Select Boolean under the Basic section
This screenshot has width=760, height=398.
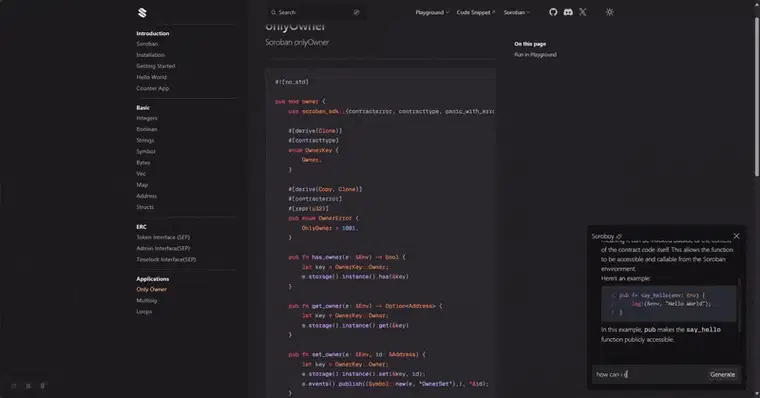coord(147,129)
